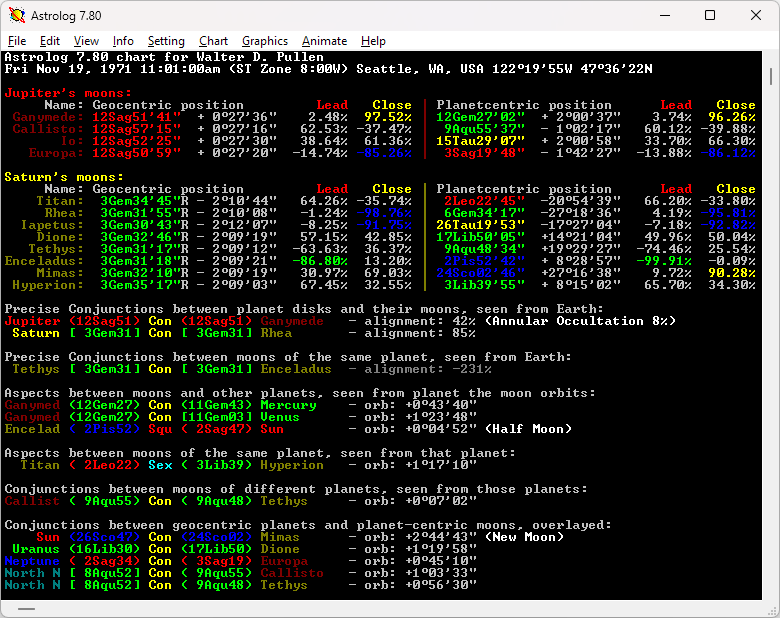Click the Astrolog app icon in title bar
The width and height of the screenshot is (780, 618).
(15, 16)
